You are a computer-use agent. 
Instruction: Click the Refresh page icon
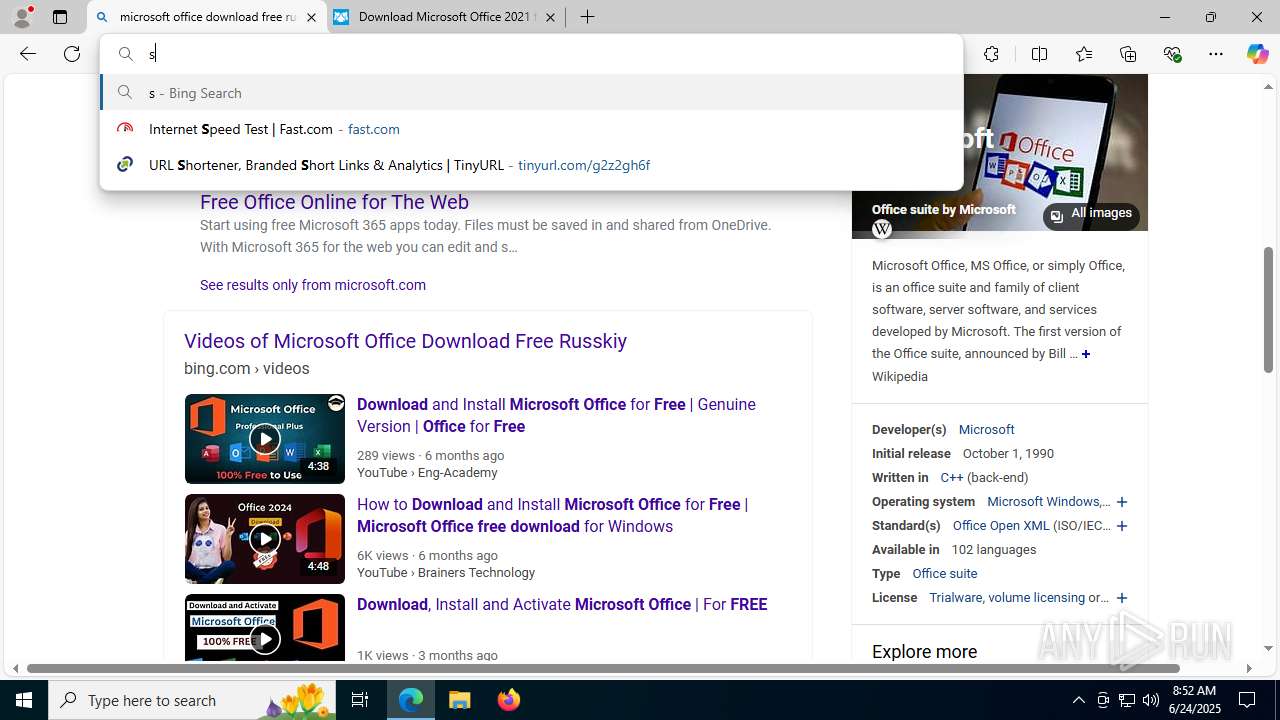tap(72, 54)
